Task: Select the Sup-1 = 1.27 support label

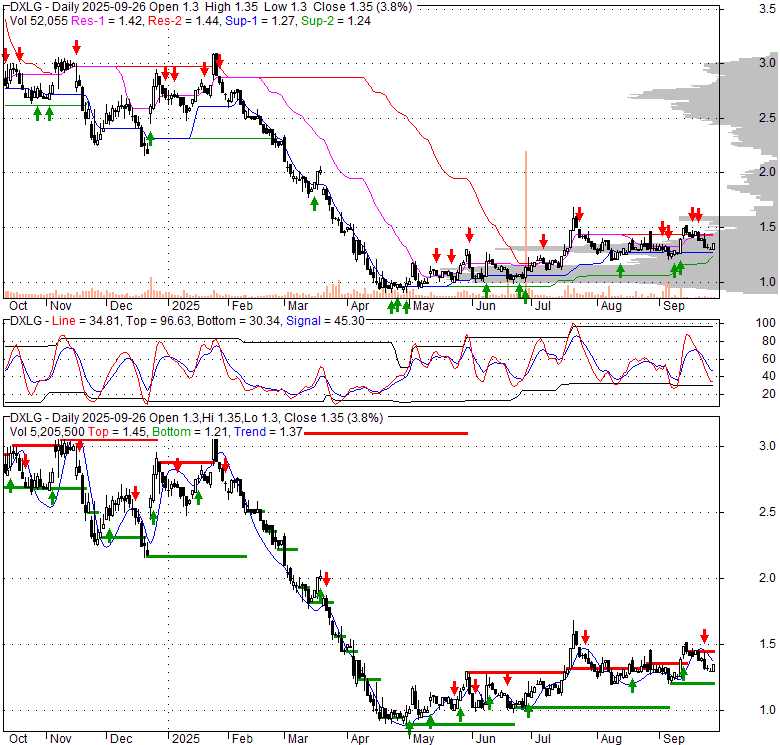Action: (x=261, y=21)
